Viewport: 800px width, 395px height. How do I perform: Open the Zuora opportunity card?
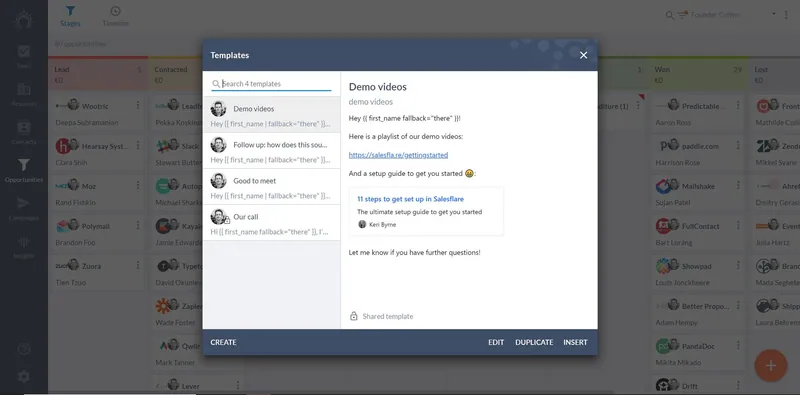click(98, 273)
